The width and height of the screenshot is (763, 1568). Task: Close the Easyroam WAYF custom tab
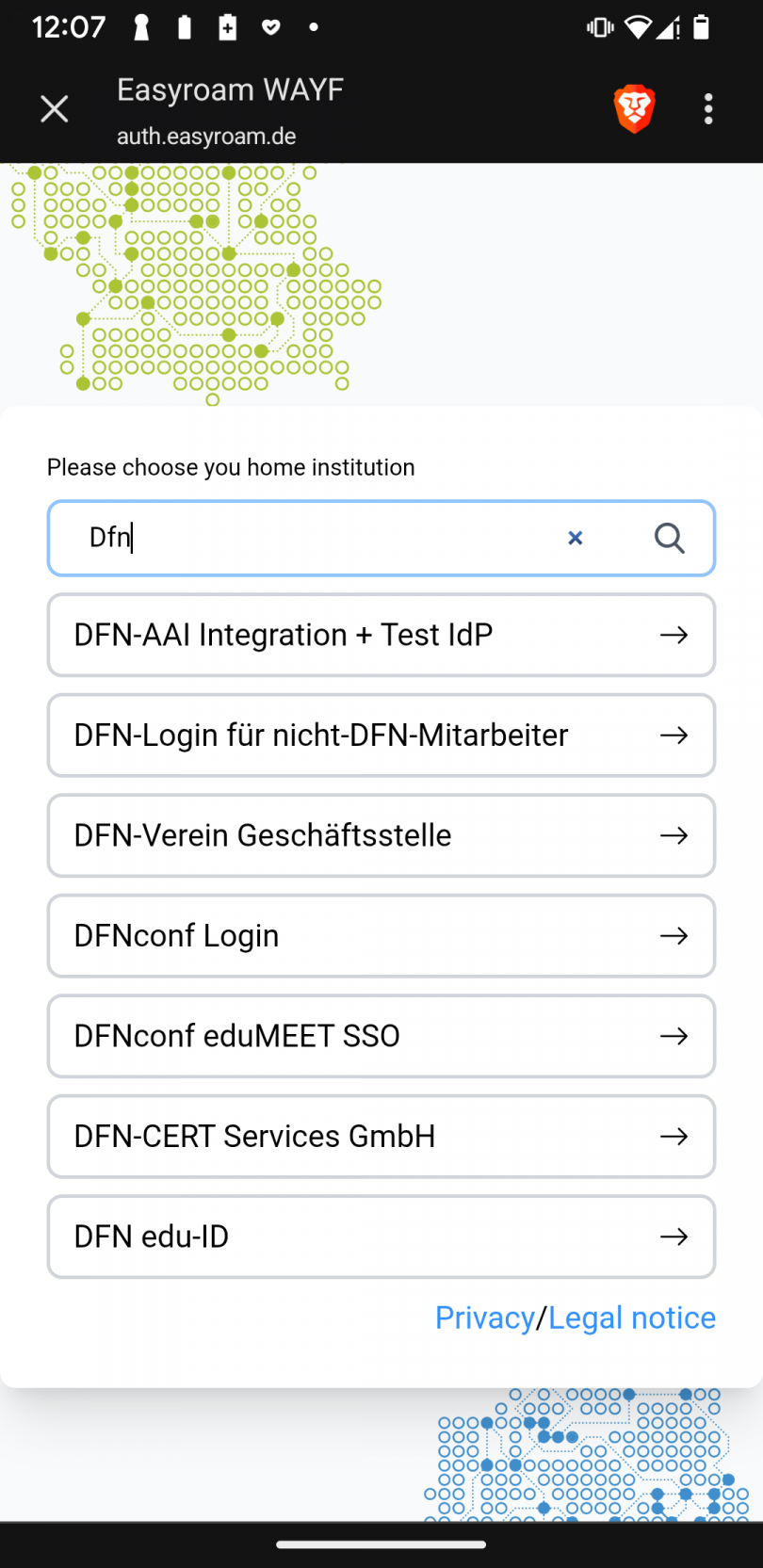(55, 109)
